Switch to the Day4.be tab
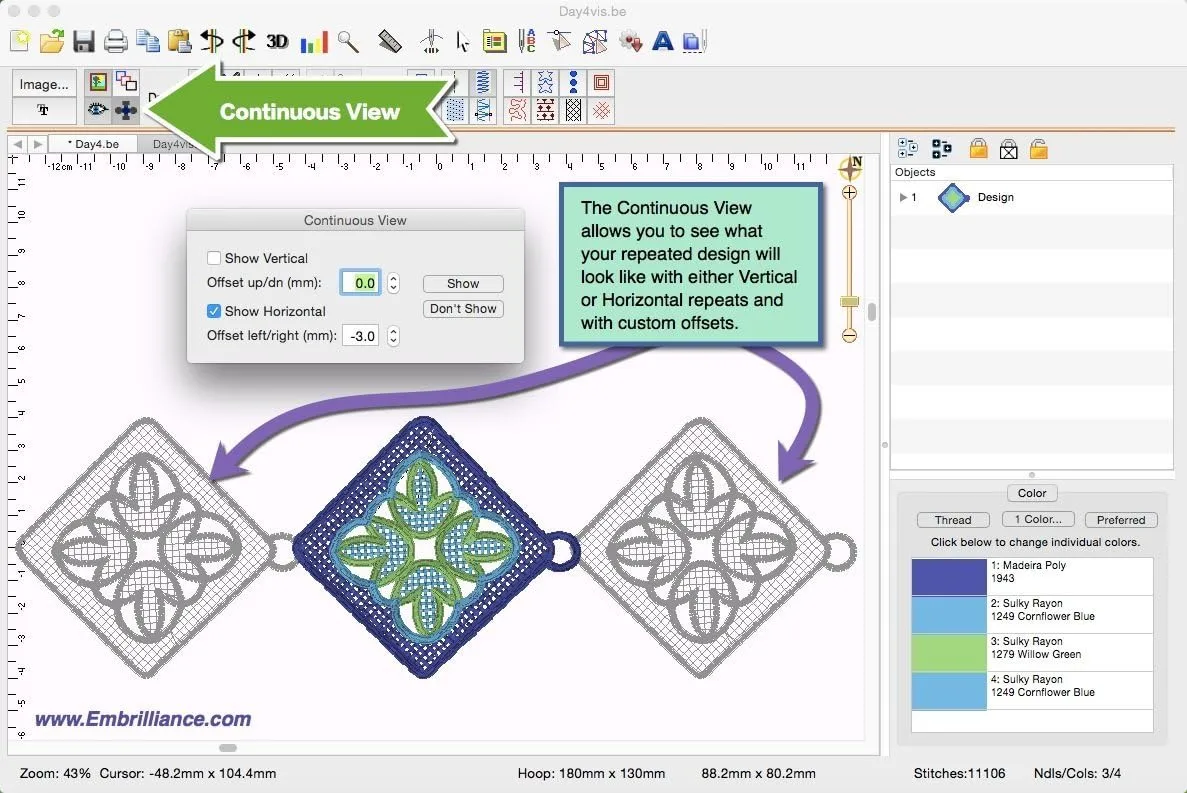Viewport: 1187px width, 793px height. coord(93,143)
